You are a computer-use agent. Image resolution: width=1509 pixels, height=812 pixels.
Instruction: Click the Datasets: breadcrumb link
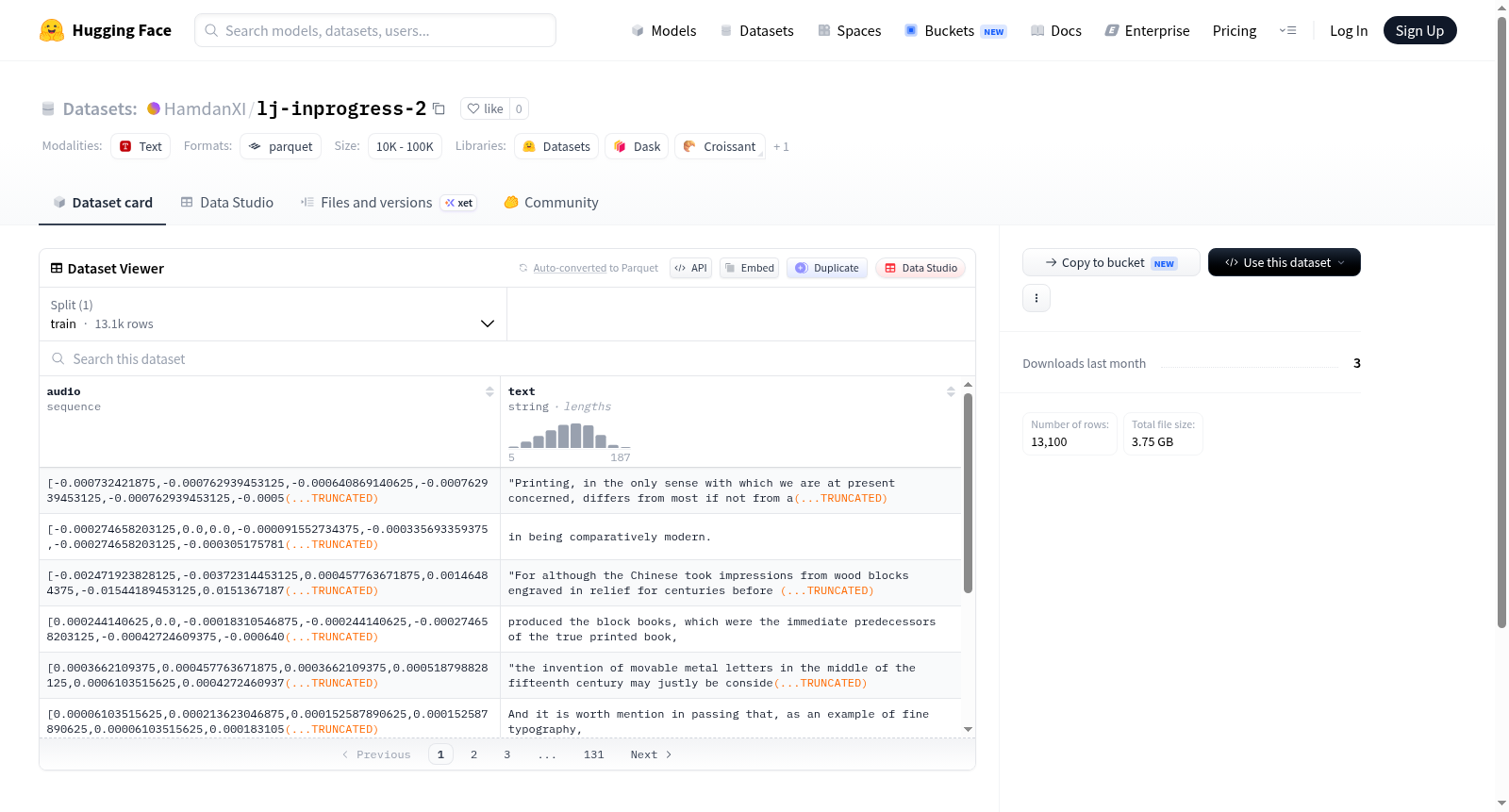(100, 108)
